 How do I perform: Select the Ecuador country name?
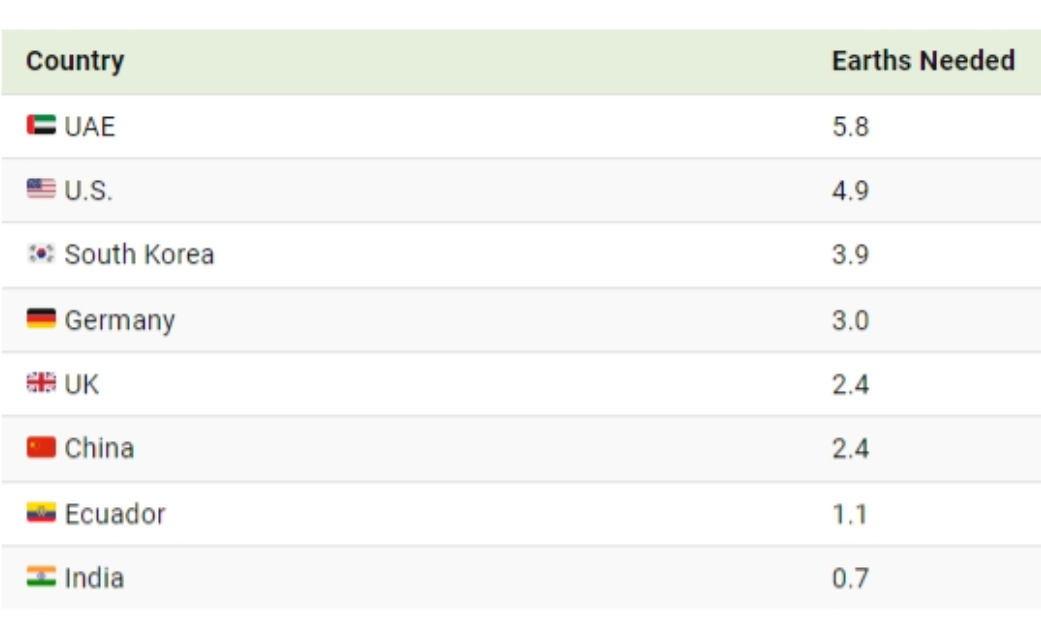pyautogui.click(x=115, y=514)
